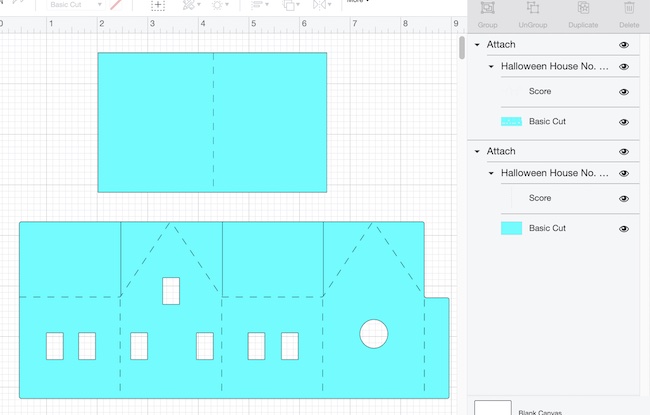Collapse the second Halloween House group arrow
Screen dimensions: 650x415
491,173
